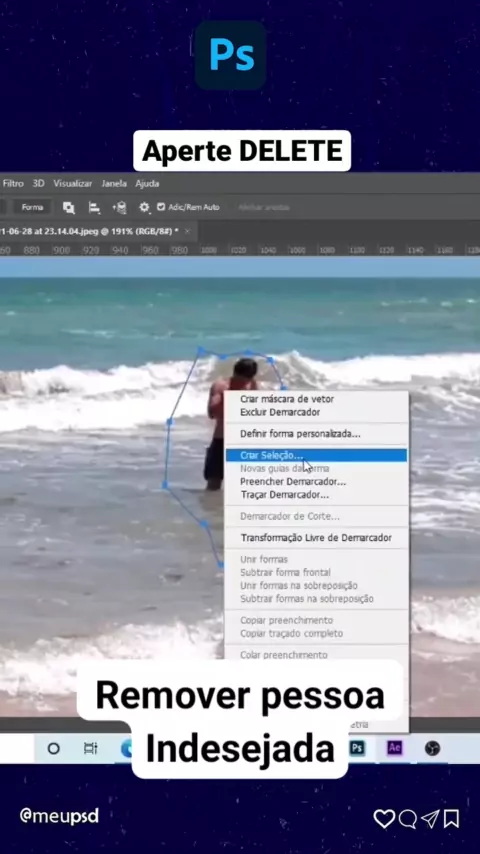Open the 3D menu
This screenshot has height=854, width=480.
point(38,184)
